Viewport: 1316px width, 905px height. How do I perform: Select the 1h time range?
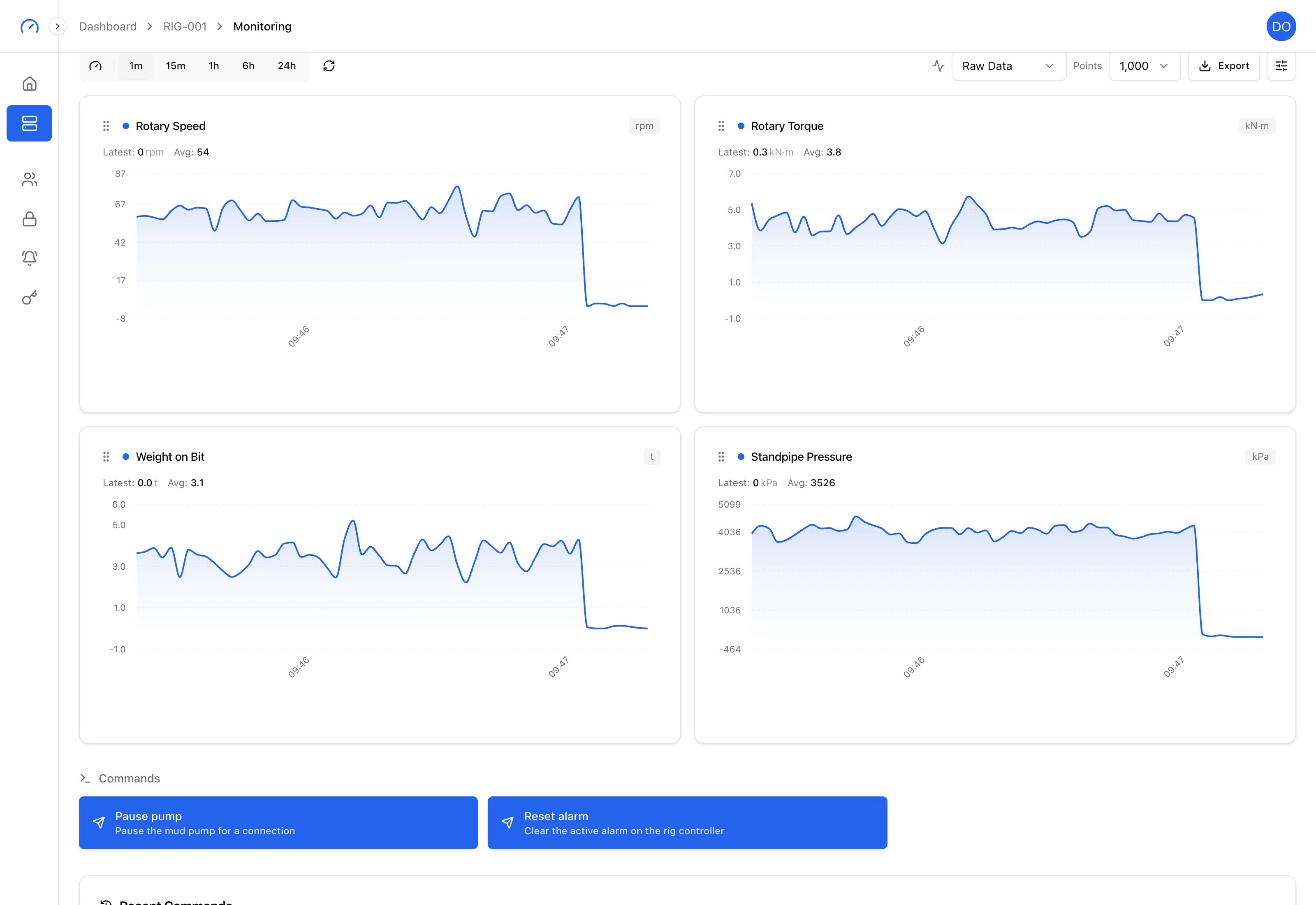pos(214,66)
